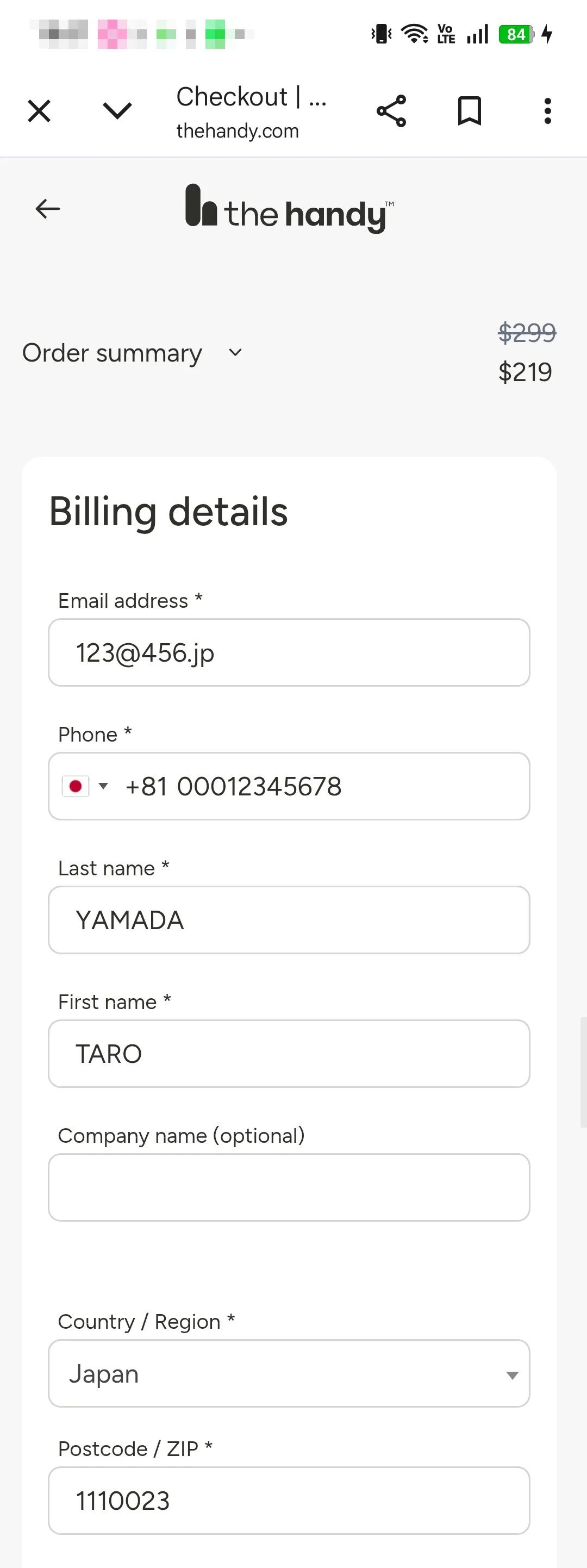This screenshot has height=1568, width=587.
Task: Close the in-app browser tab
Action: pos(40,111)
